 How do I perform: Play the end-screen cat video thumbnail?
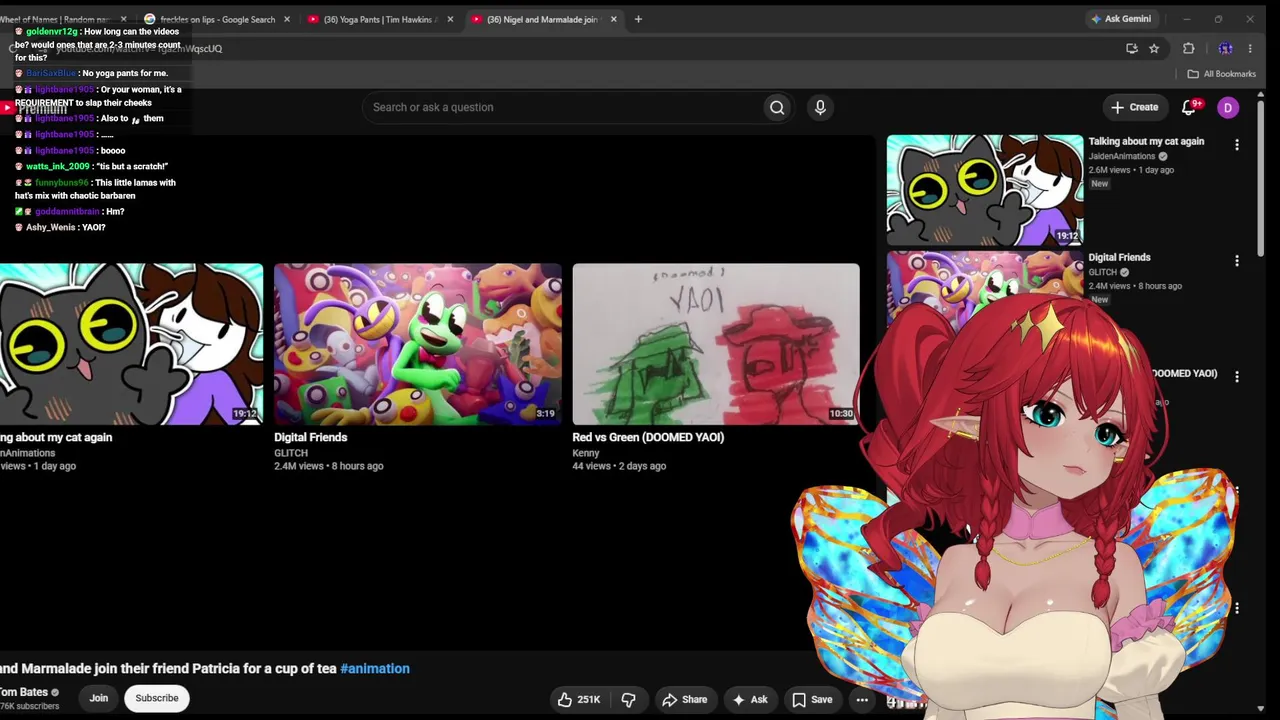[x=131, y=344]
